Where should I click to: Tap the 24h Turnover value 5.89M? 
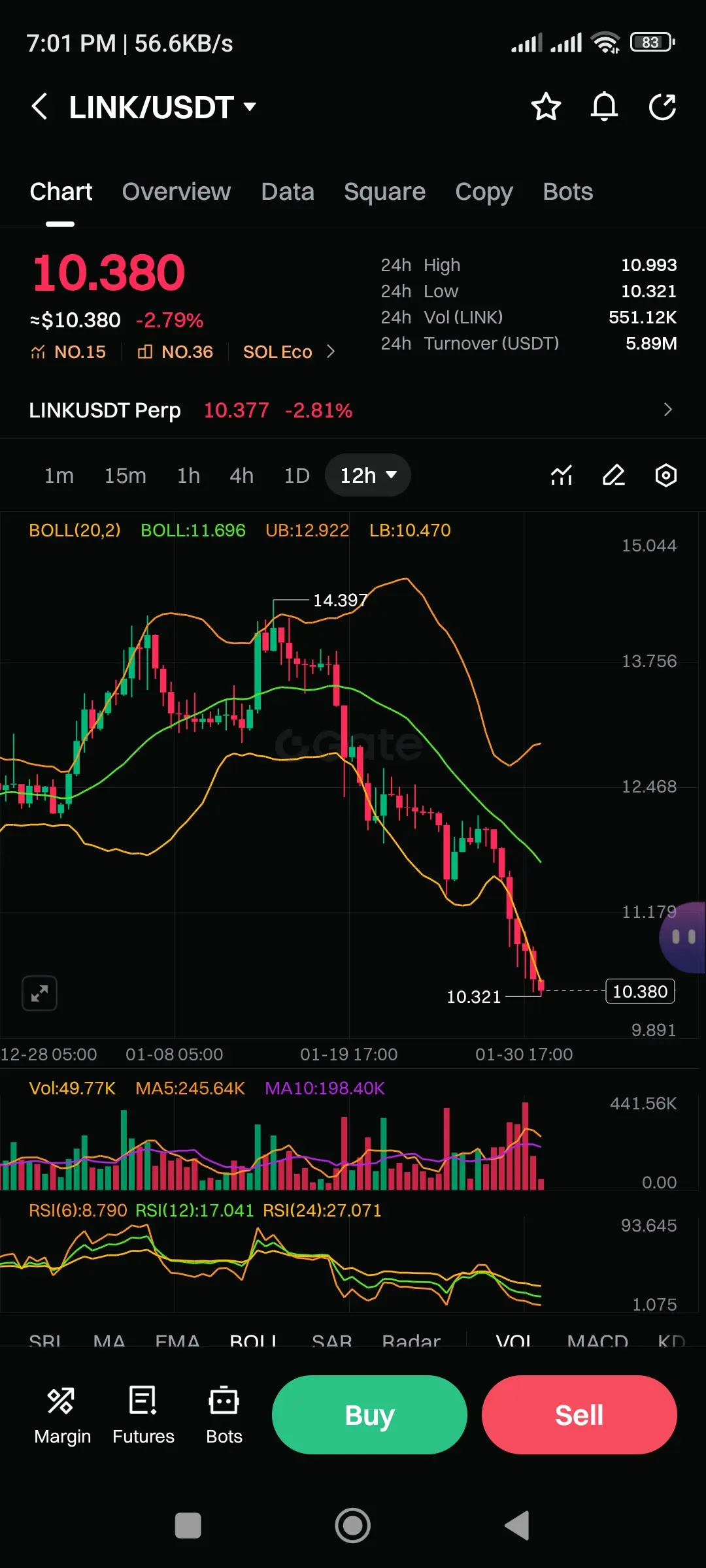[651, 344]
